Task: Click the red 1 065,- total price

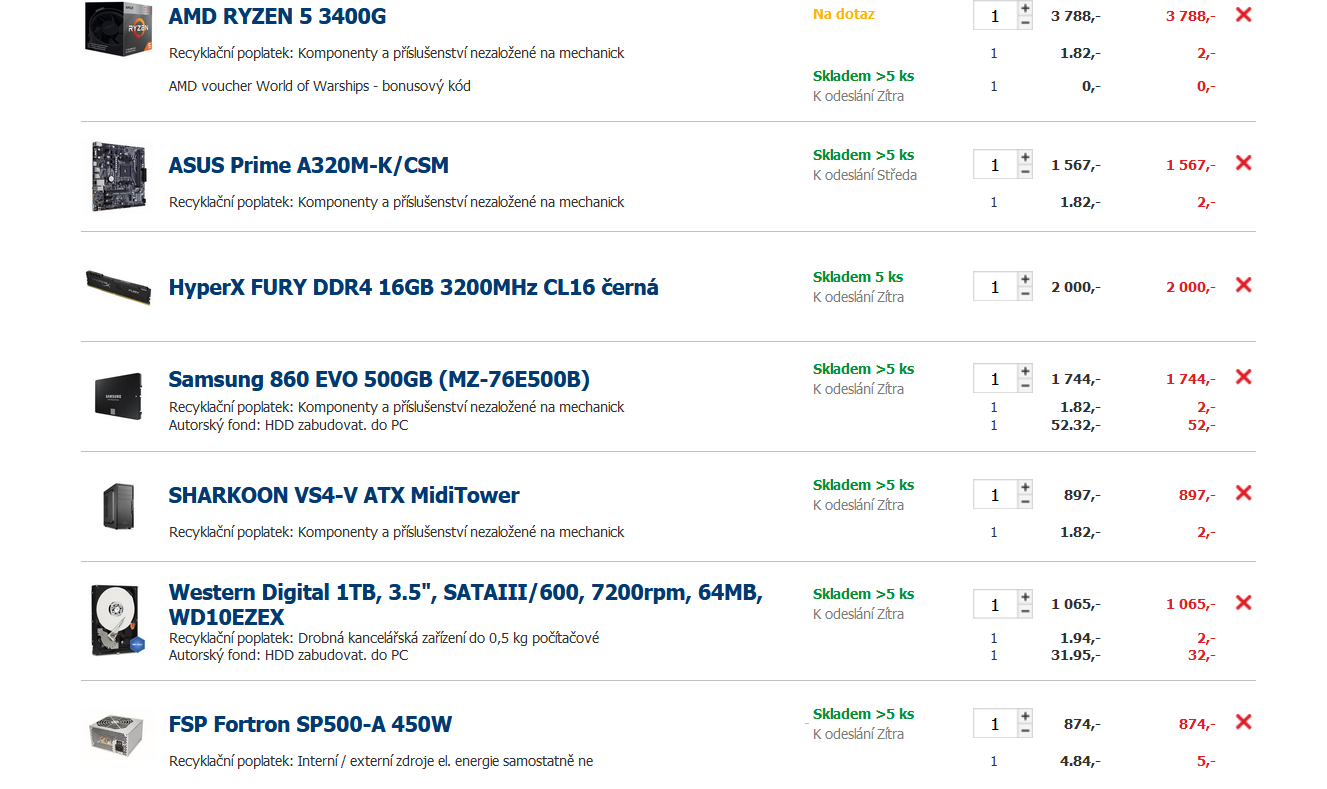Action: pyautogui.click(x=1191, y=605)
